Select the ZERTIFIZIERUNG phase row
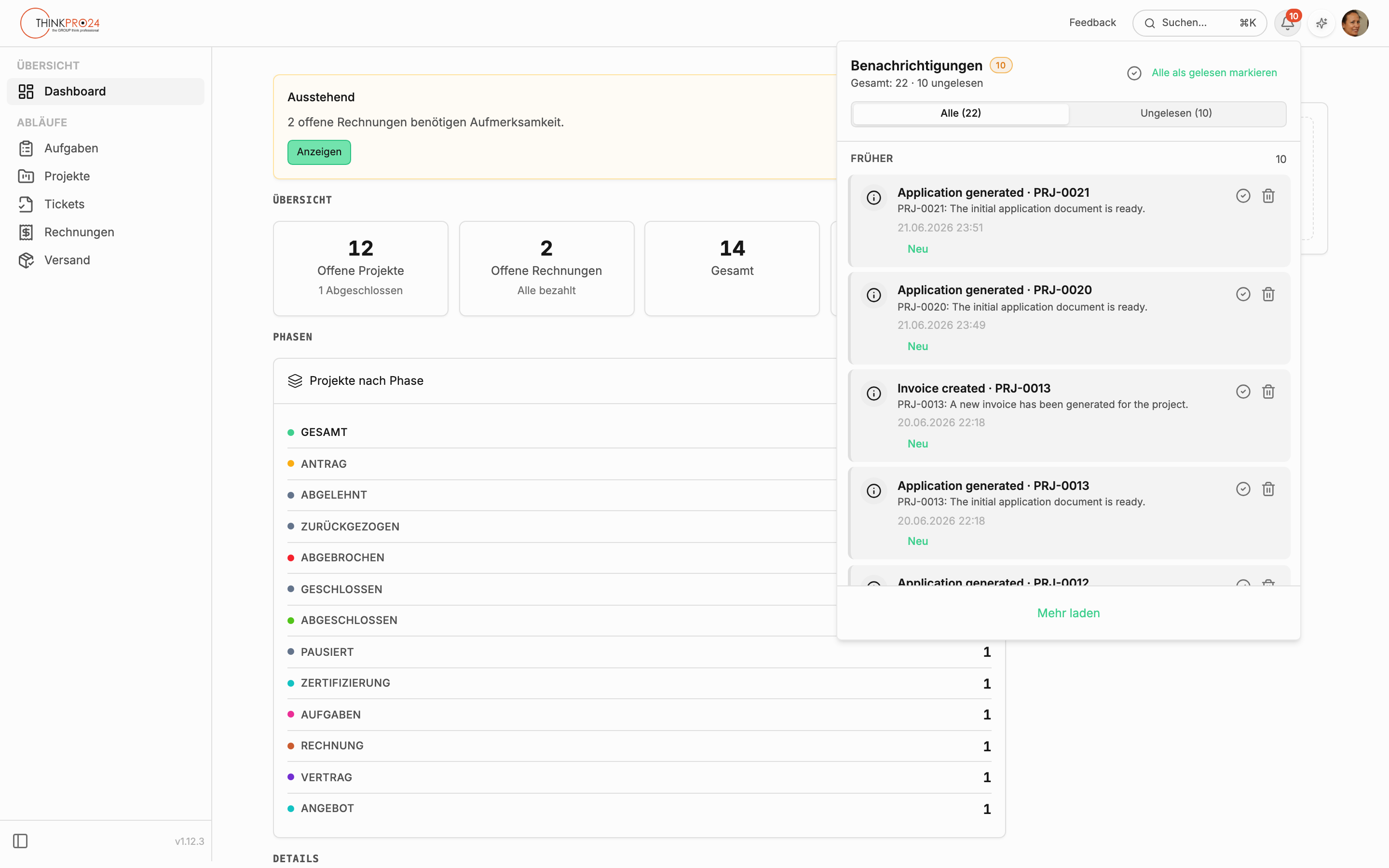Screen dimensions: 1389x868 pos(639,683)
